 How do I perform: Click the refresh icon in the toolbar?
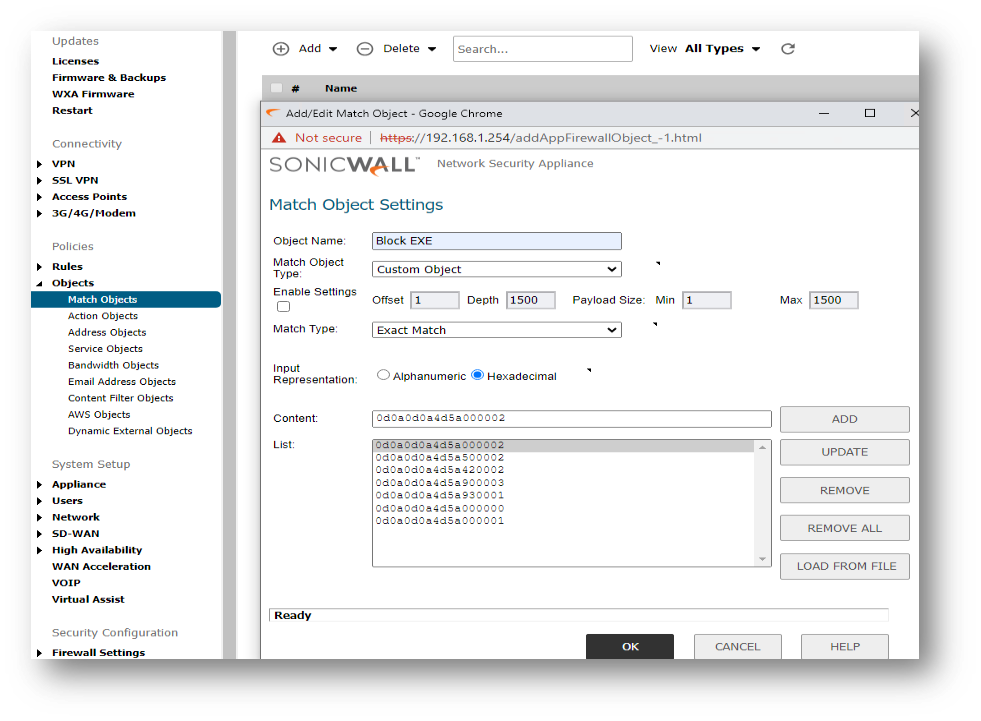pos(788,49)
